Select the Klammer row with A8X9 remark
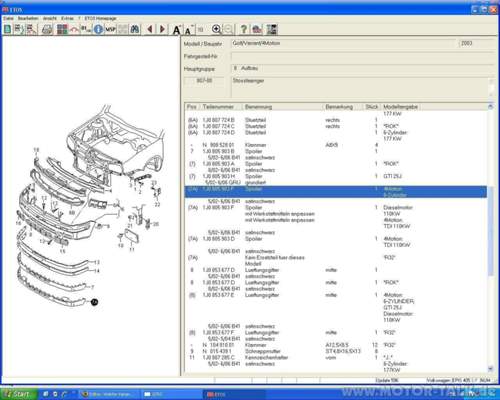Screen dimensions: 500x400 (336, 145)
